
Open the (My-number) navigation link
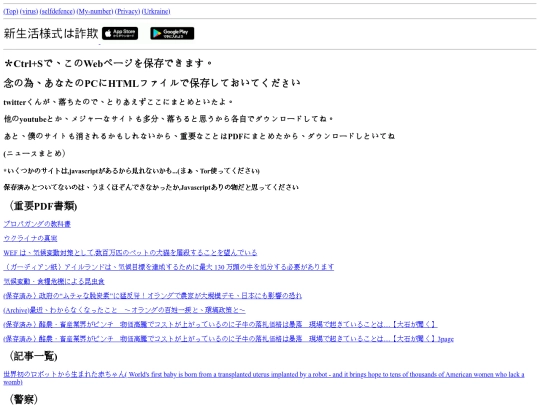95,11
